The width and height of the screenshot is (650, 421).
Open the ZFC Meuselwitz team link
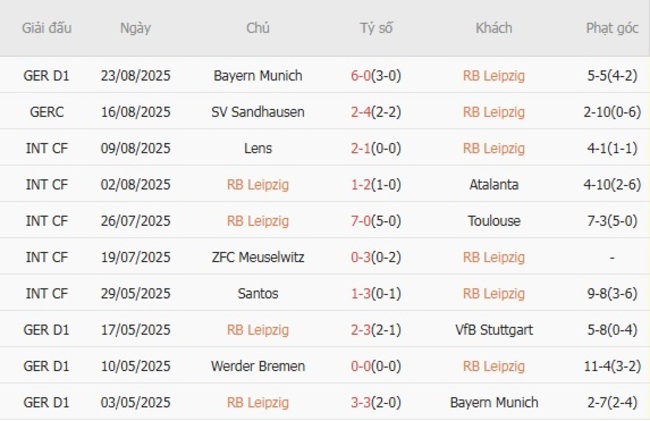click(258, 257)
